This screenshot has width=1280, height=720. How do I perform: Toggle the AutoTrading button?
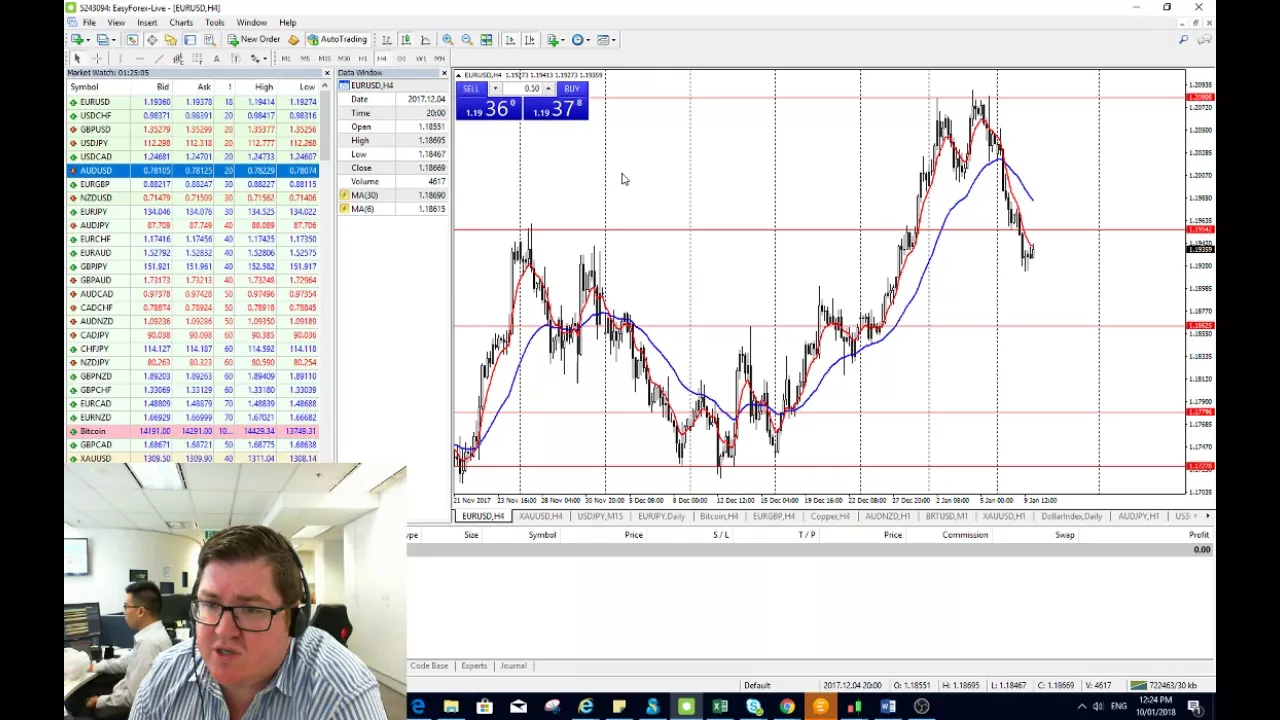pos(337,40)
